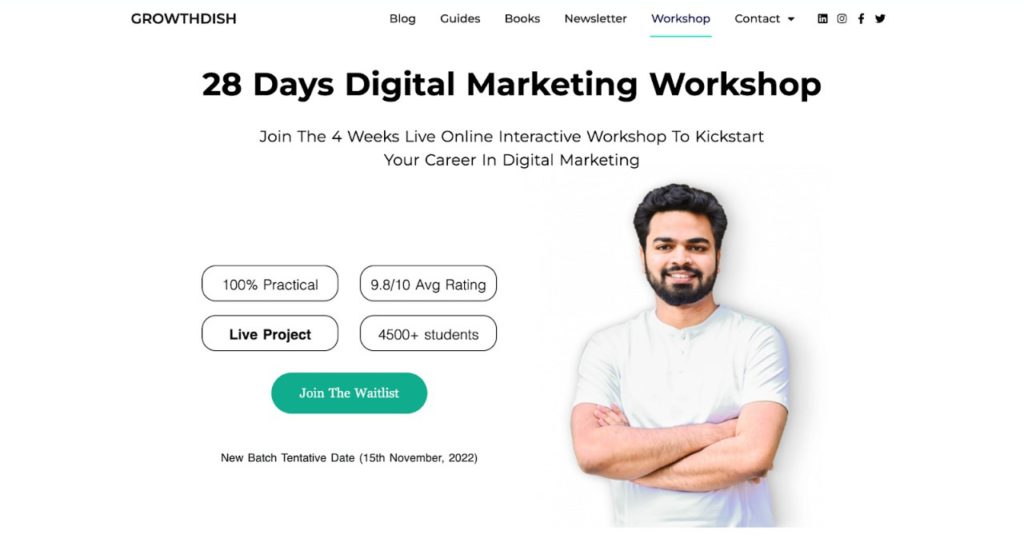Go to the Blog page
Screen dimensions: 1024x558
(402, 19)
